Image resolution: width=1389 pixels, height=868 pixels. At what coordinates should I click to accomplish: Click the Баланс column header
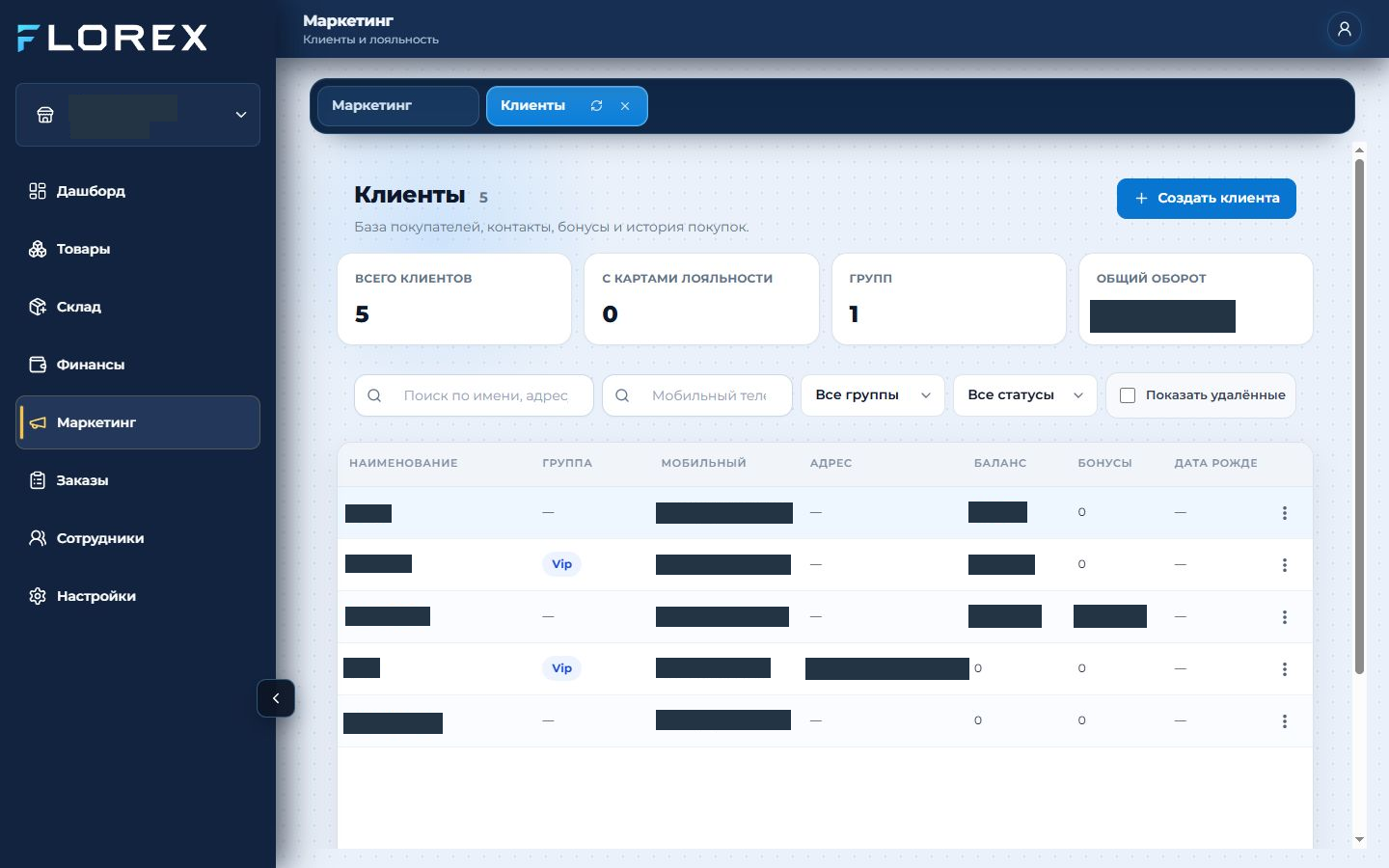point(1000,463)
